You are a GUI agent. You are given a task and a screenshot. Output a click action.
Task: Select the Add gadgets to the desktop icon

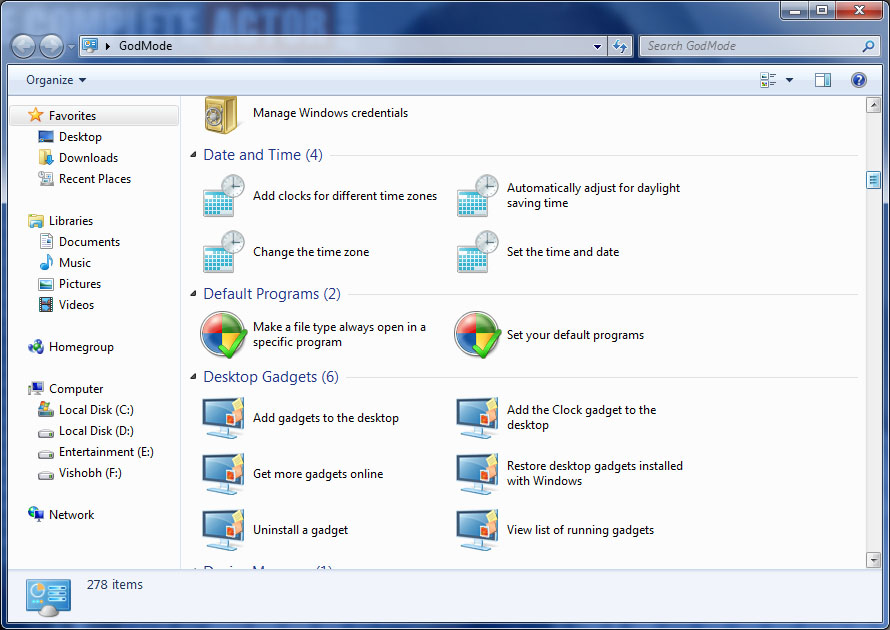(224, 418)
